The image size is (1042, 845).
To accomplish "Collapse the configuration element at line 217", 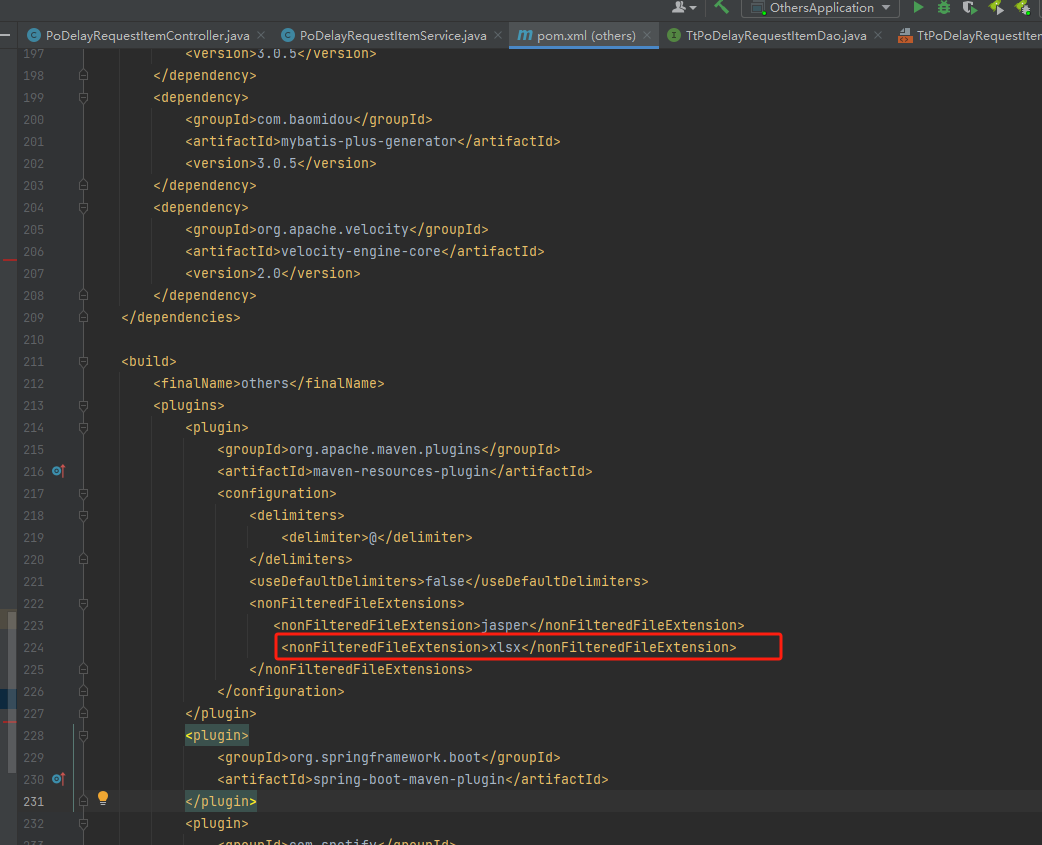I will (x=83, y=494).
